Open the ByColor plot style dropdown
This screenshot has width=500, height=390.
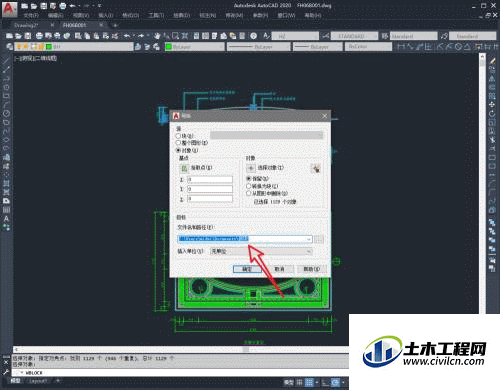click(x=368, y=47)
